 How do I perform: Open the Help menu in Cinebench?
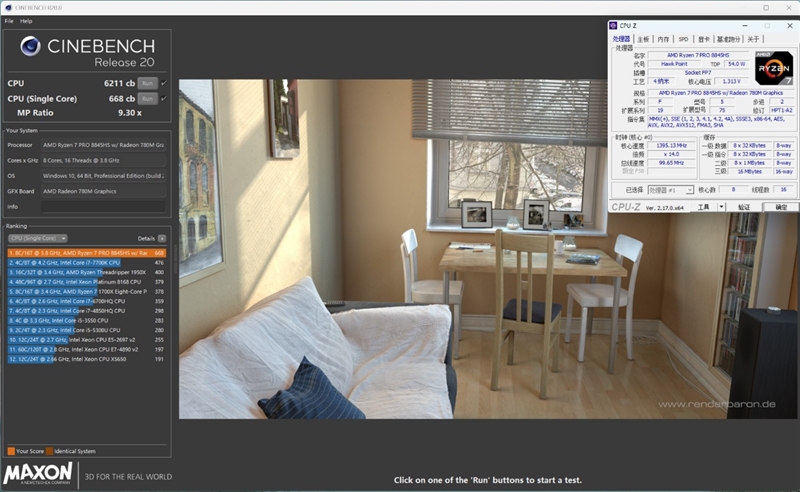pos(26,20)
